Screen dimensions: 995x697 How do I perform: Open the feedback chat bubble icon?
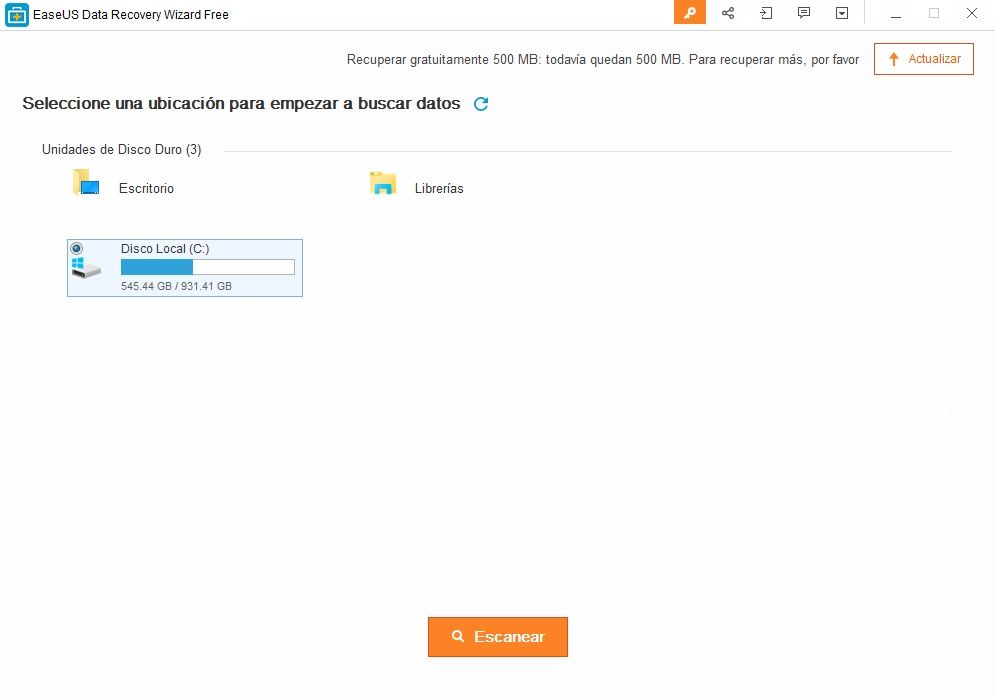804,13
